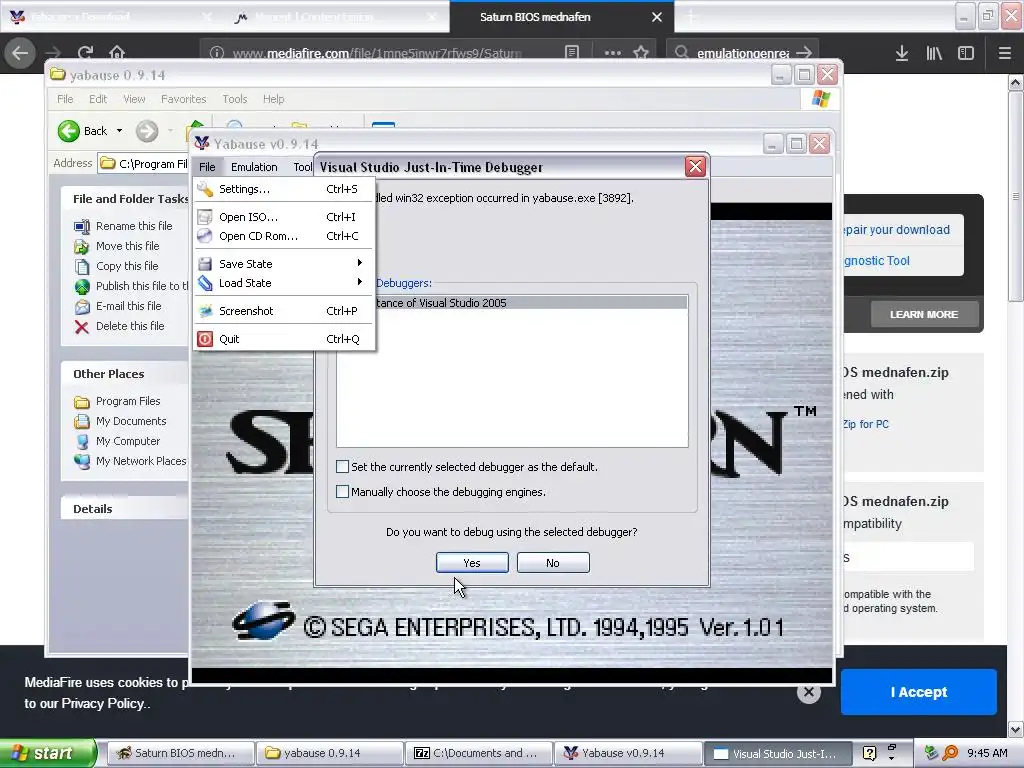Open the Tools menu in Explorer window
Screen dimensions: 1024x768
coord(234,99)
